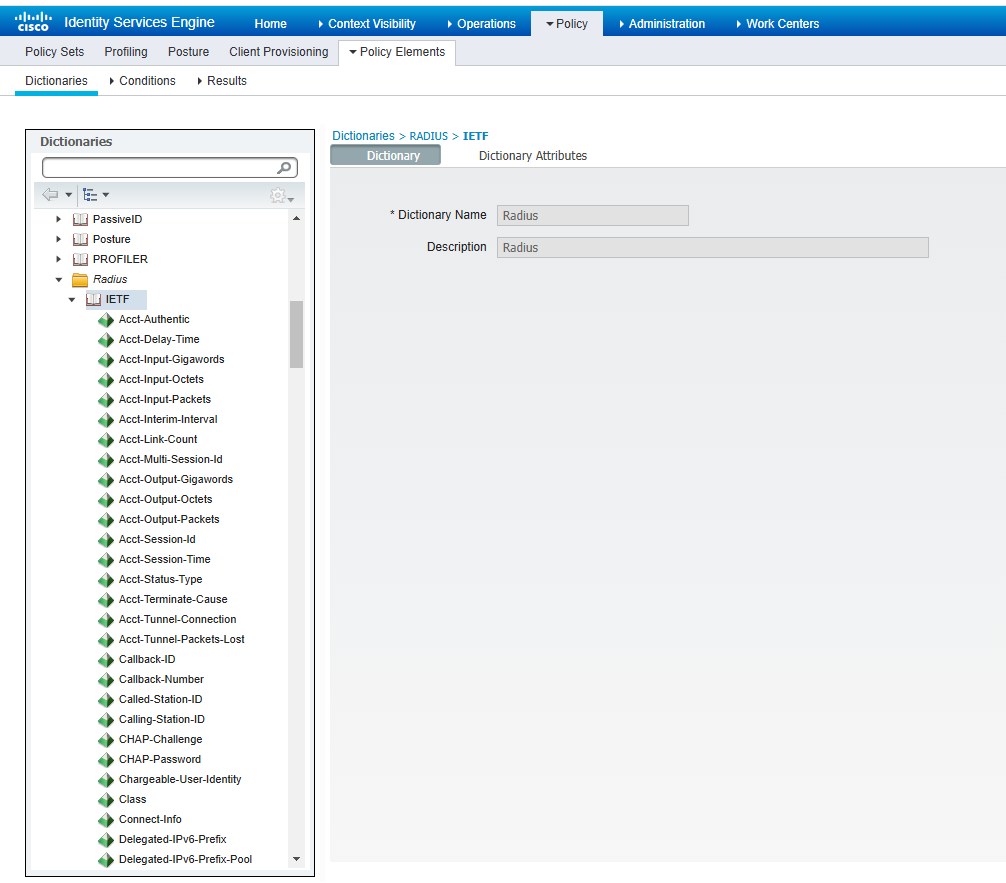Select the Calling-Station-ID attribute
The height and width of the screenshot is (883, 1006).
161,719
